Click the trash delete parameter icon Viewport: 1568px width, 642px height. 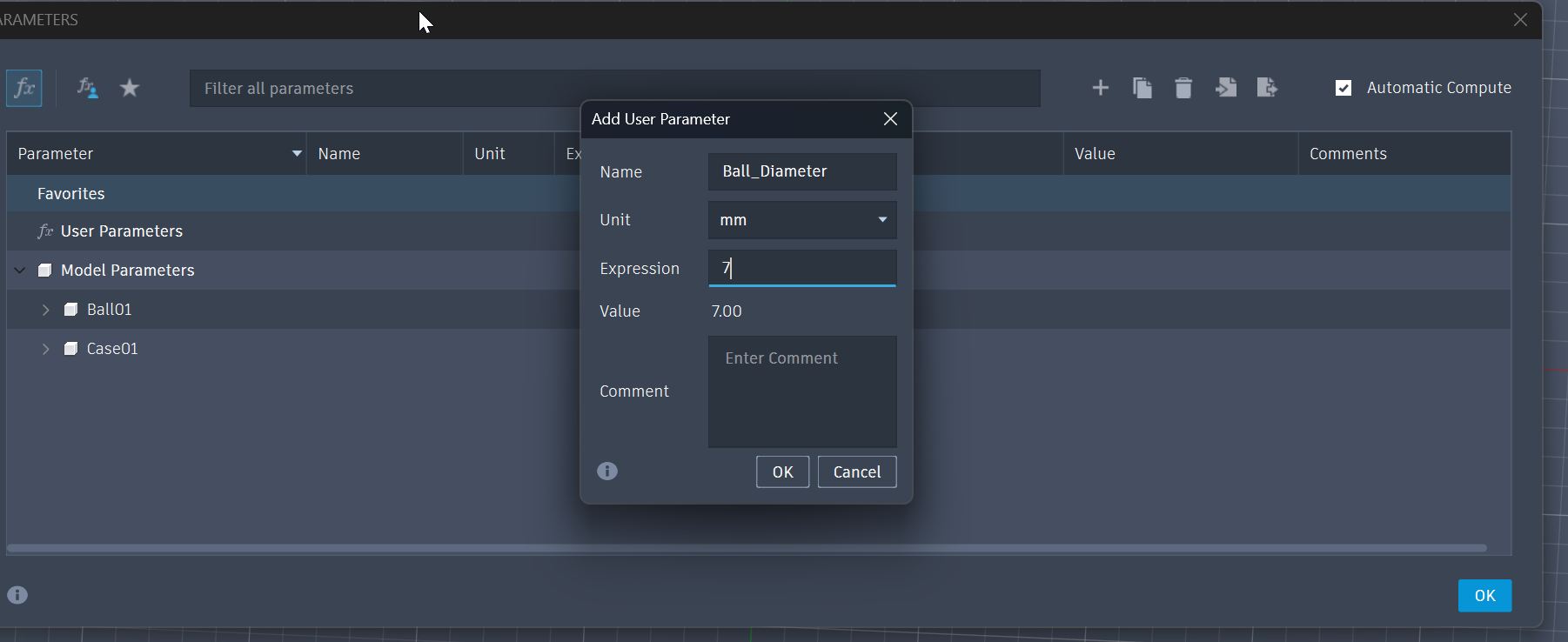[1183, 88]
